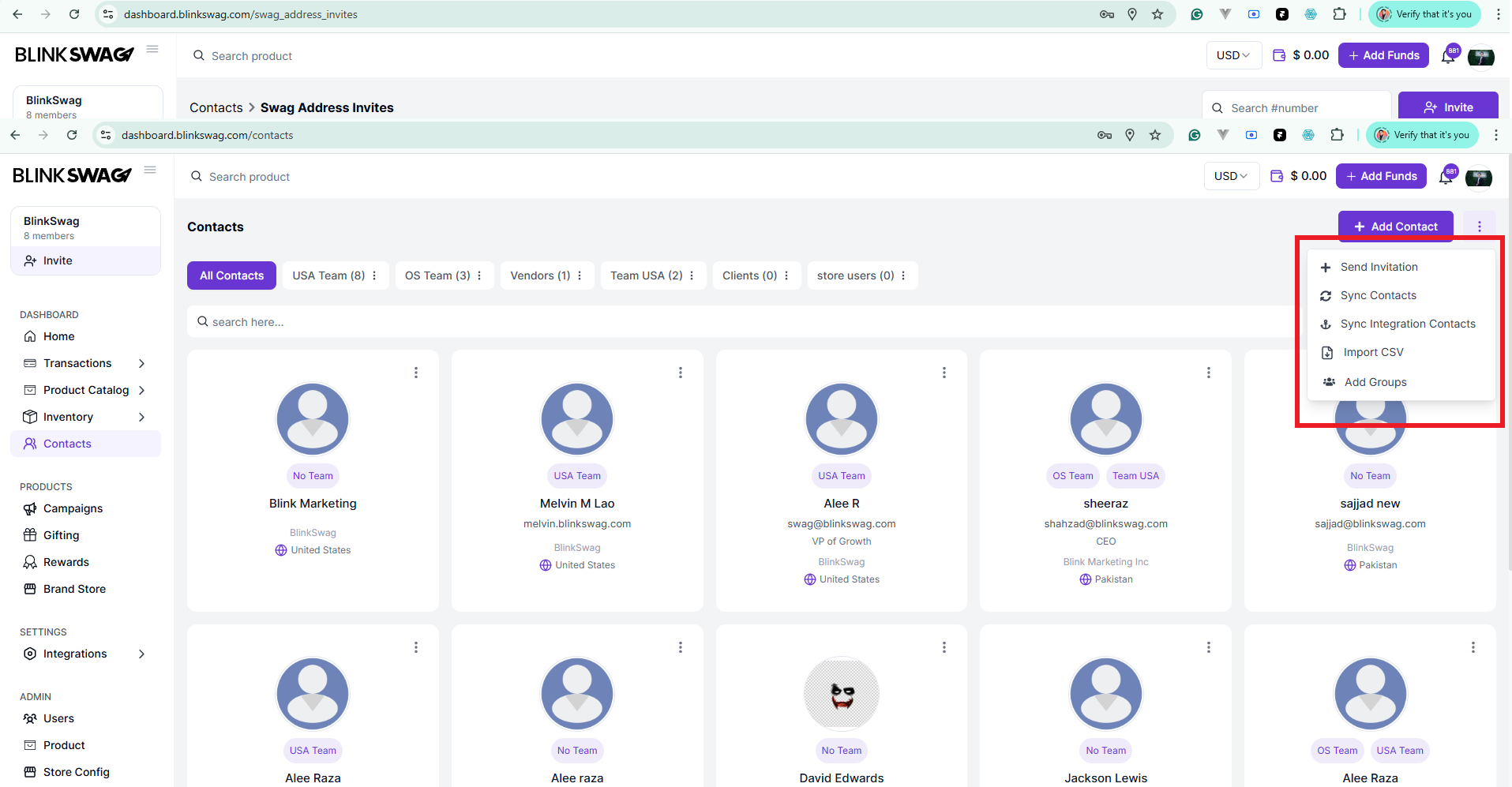This screenshot has height=787, width=1512.
Task: Click site info icon next to contacts URL
Action: [106, 135]
